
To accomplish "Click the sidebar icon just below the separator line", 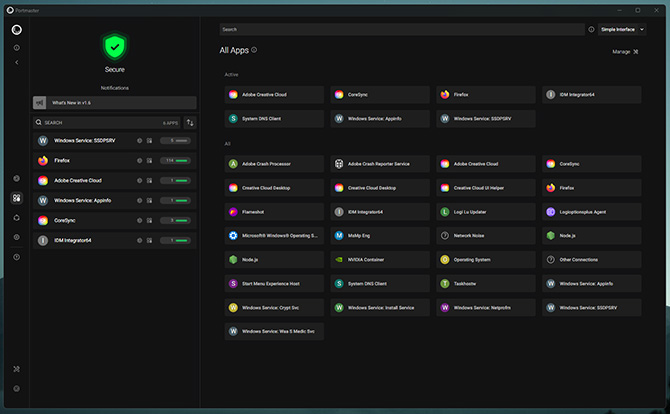I will click(17, 257).
